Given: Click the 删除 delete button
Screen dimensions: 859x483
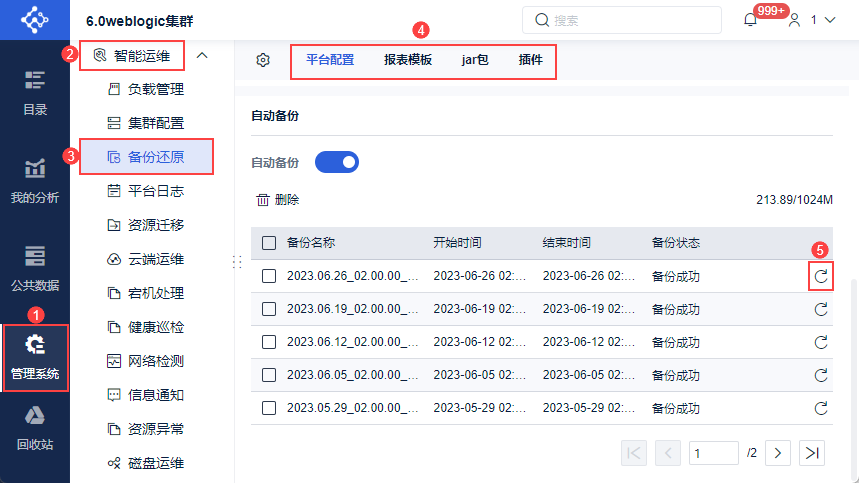Looking at the screenshot, I should pyautogui.click(x=278, y=200).
